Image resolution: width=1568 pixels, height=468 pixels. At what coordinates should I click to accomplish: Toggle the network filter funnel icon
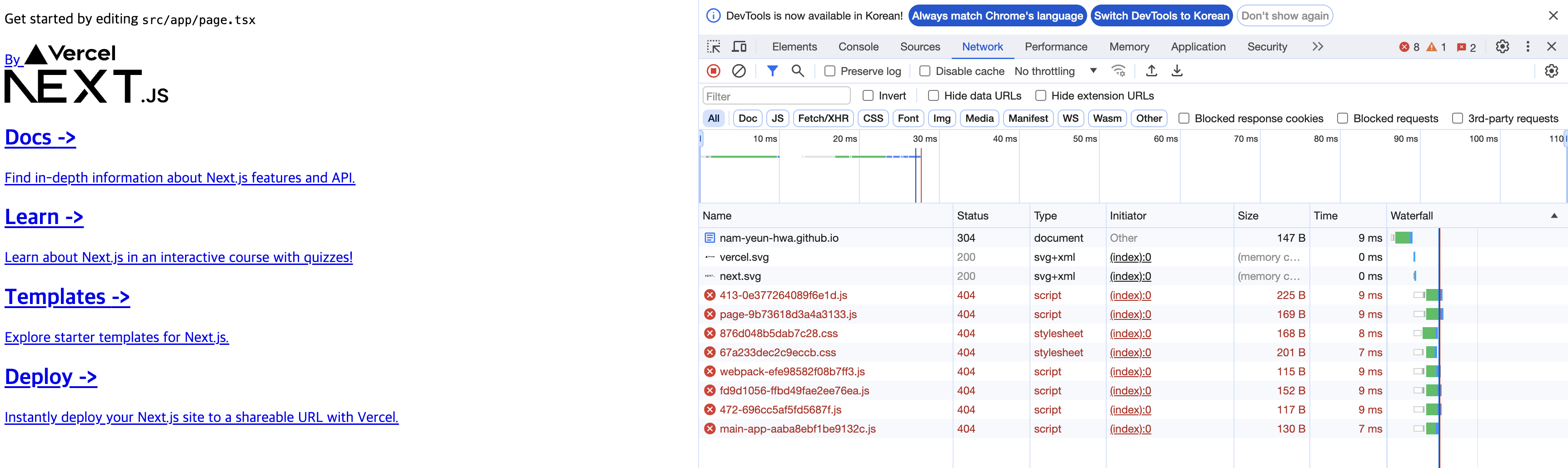pos(772,71)
